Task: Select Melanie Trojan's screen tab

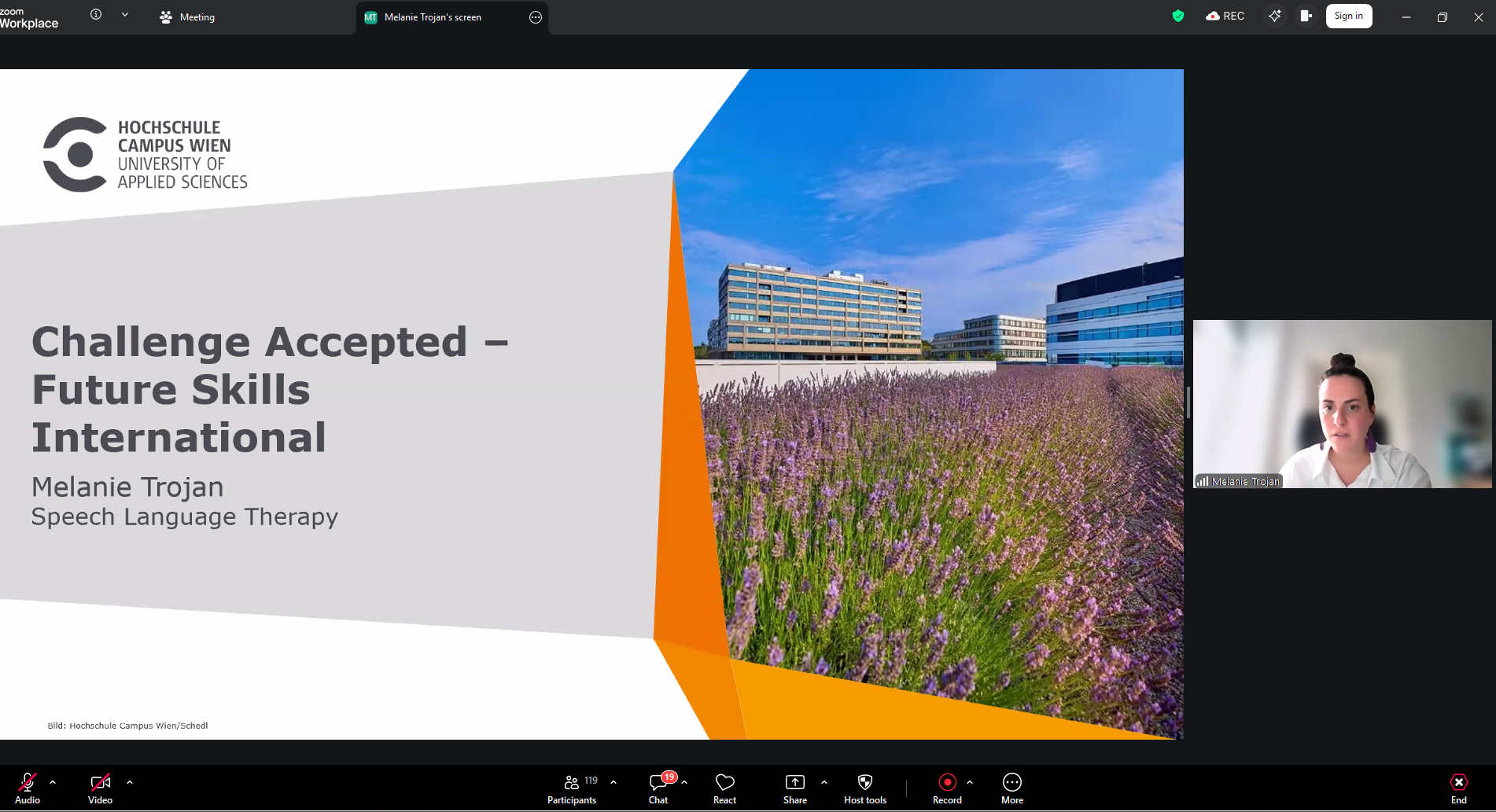Action: [433, 17]
